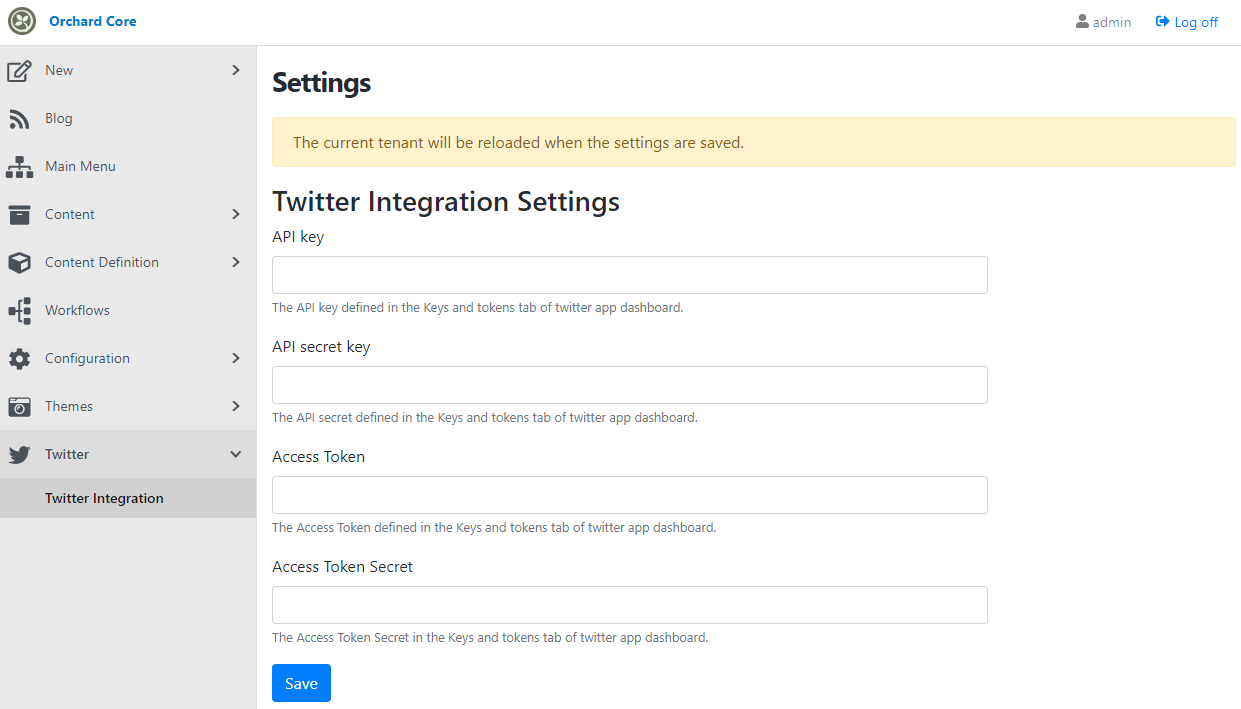Image resolution: width=1241 pixels, height=709 pixels.
Task: Click the Workflows diagram icon
Action: click(x=19, y=311)
